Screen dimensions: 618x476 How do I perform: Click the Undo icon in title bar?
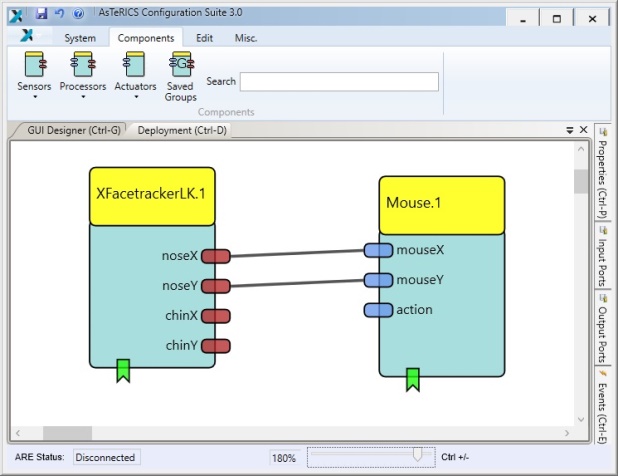[x=59, y=14]
